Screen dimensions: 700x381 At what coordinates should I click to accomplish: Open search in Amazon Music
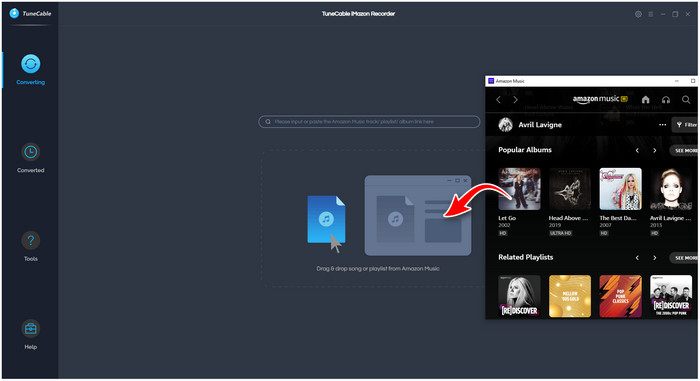point(686,100)
